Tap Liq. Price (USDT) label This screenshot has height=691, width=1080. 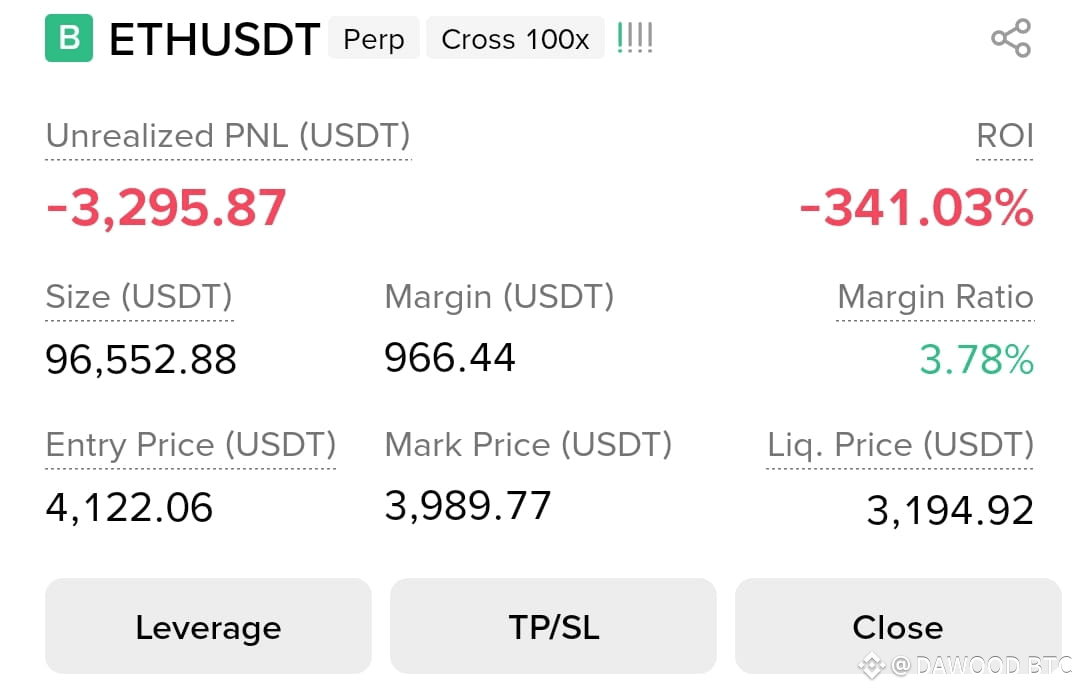(900, 445)
